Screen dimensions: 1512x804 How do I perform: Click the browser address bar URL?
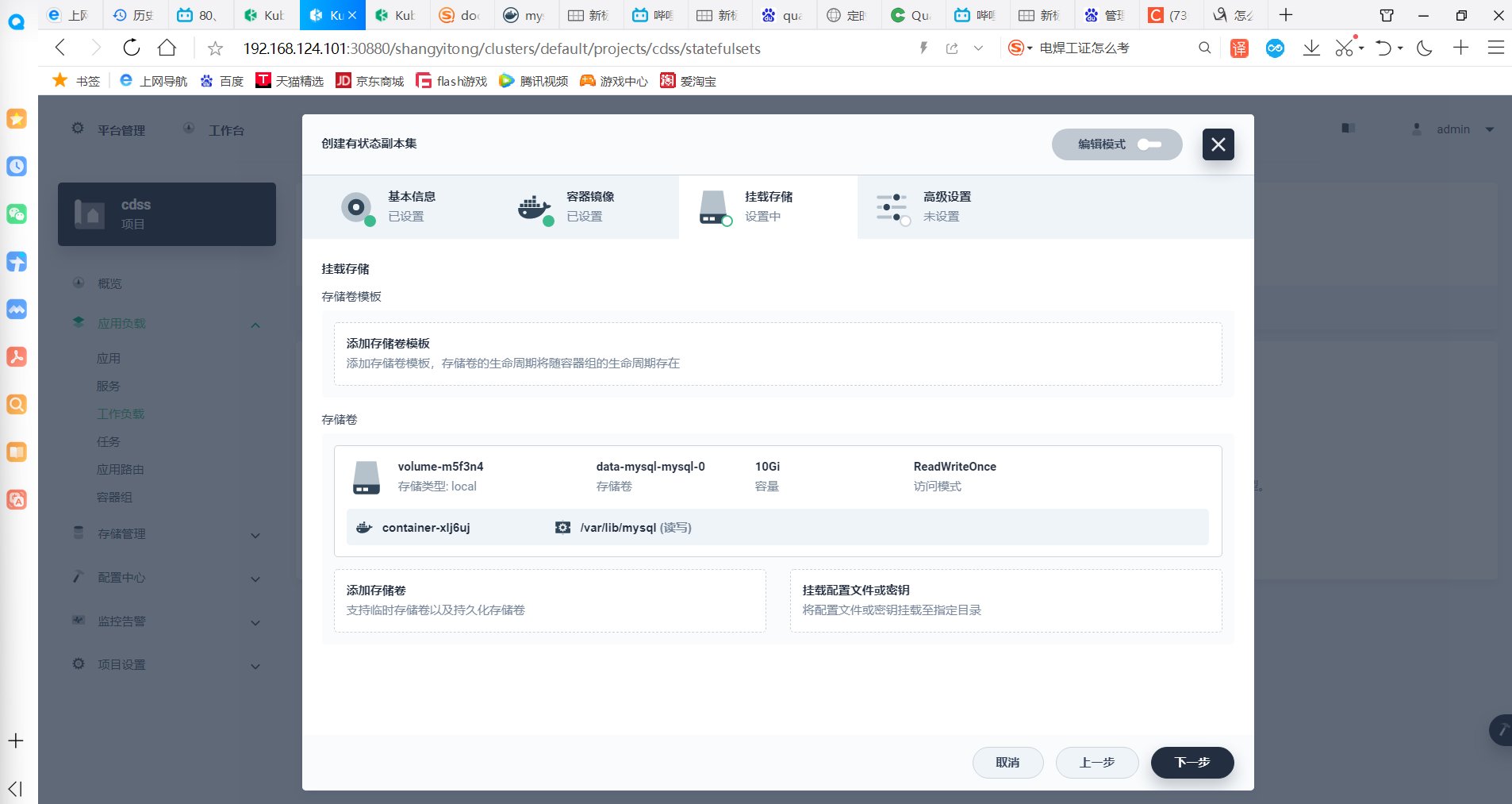pos(501,48)
